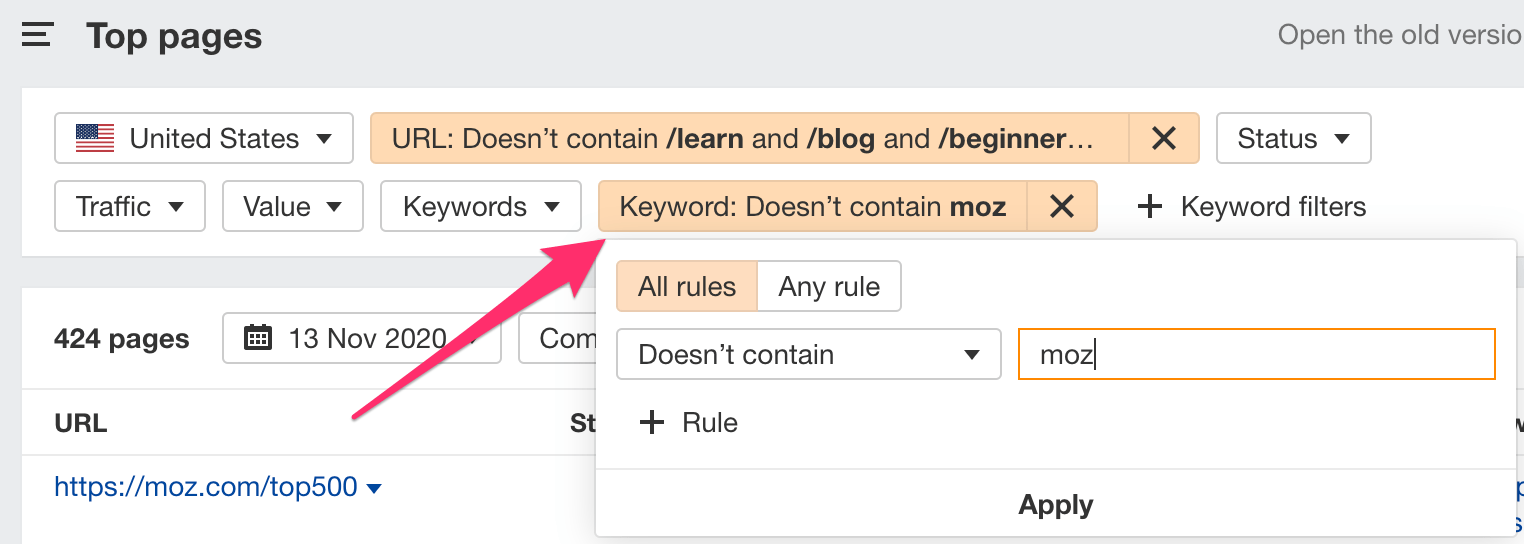Viewport: 1524px width, 544px height.
Task: Expand the moz.com/top500 URL arrow
Action: click(374, 488)
